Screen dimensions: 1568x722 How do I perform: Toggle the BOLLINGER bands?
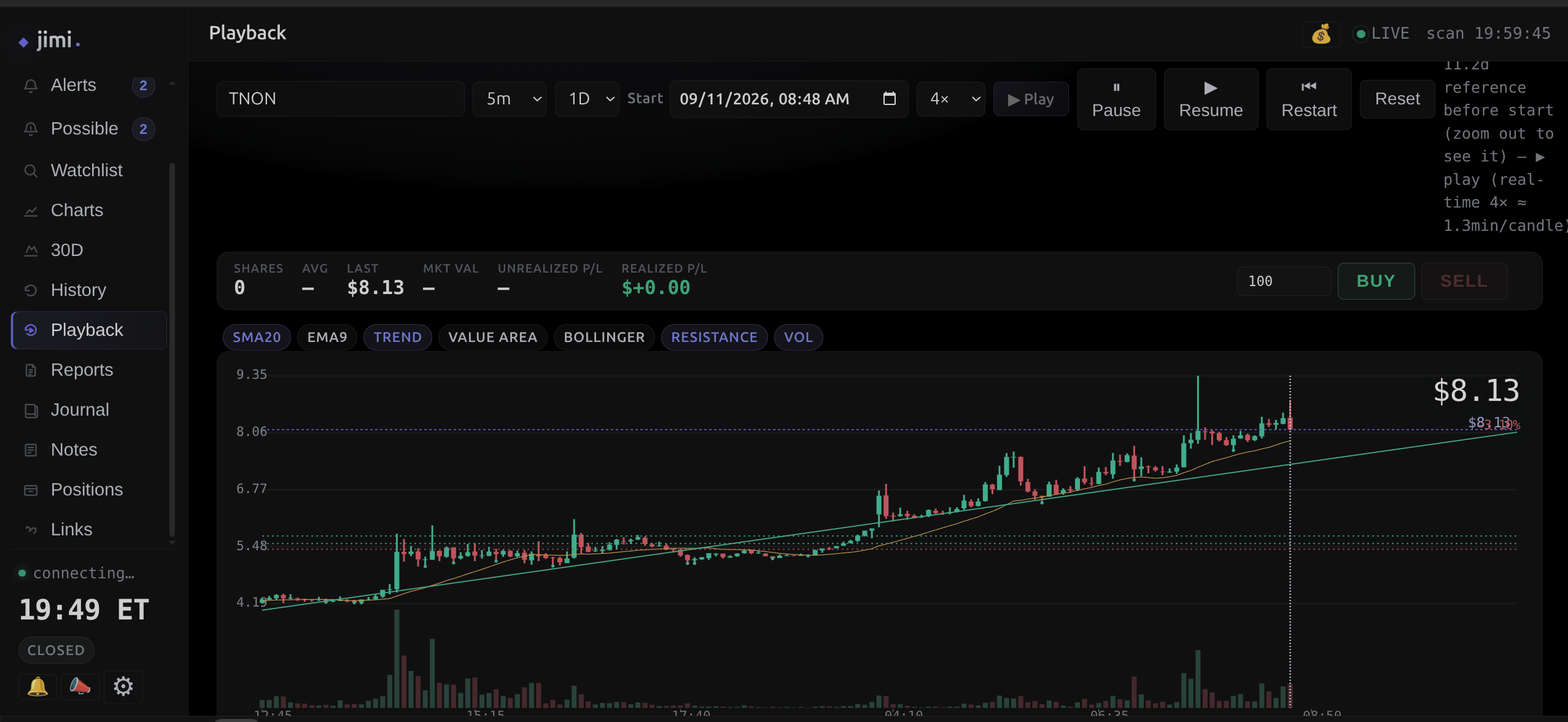604,337
